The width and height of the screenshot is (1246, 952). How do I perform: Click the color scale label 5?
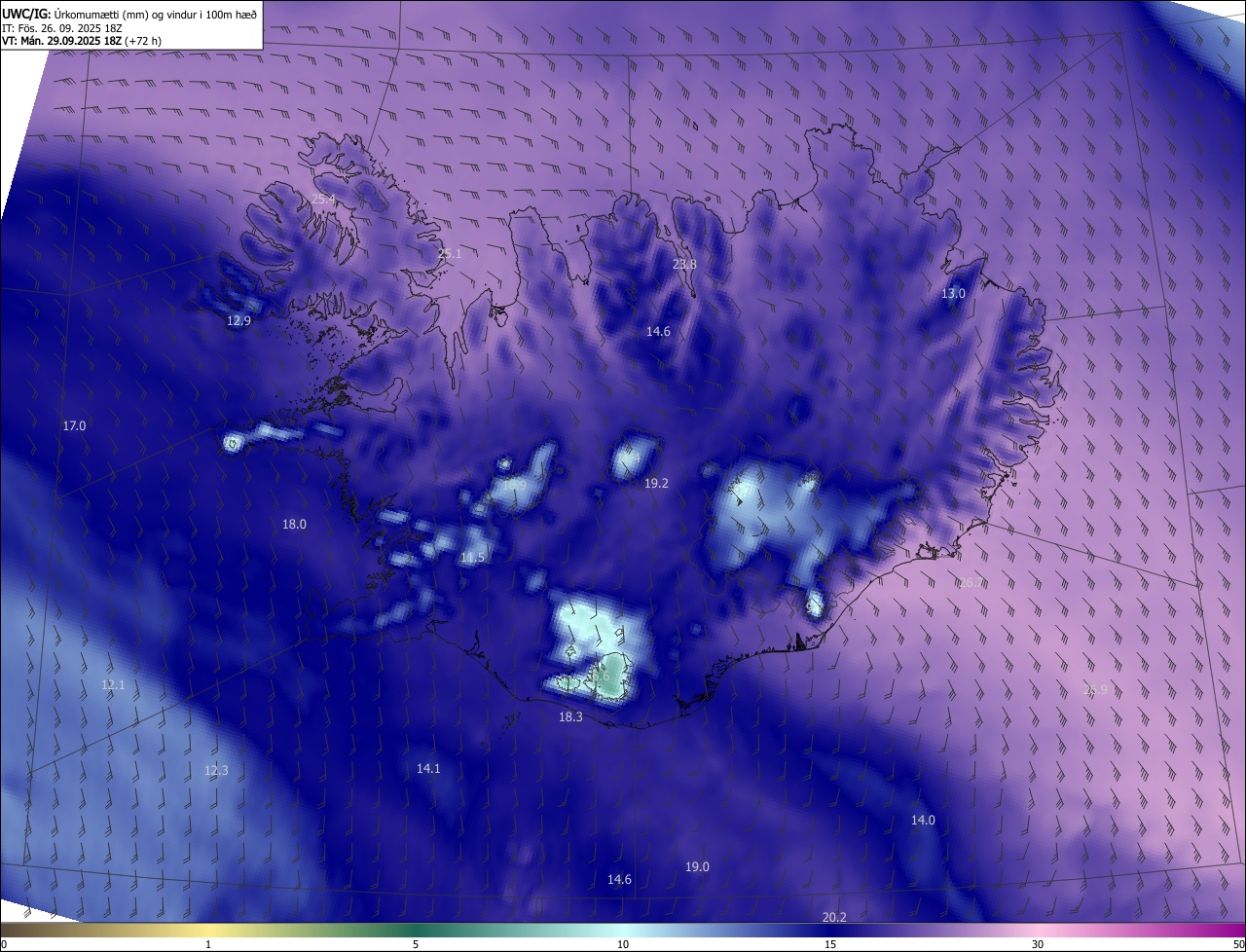click(416, 945)
